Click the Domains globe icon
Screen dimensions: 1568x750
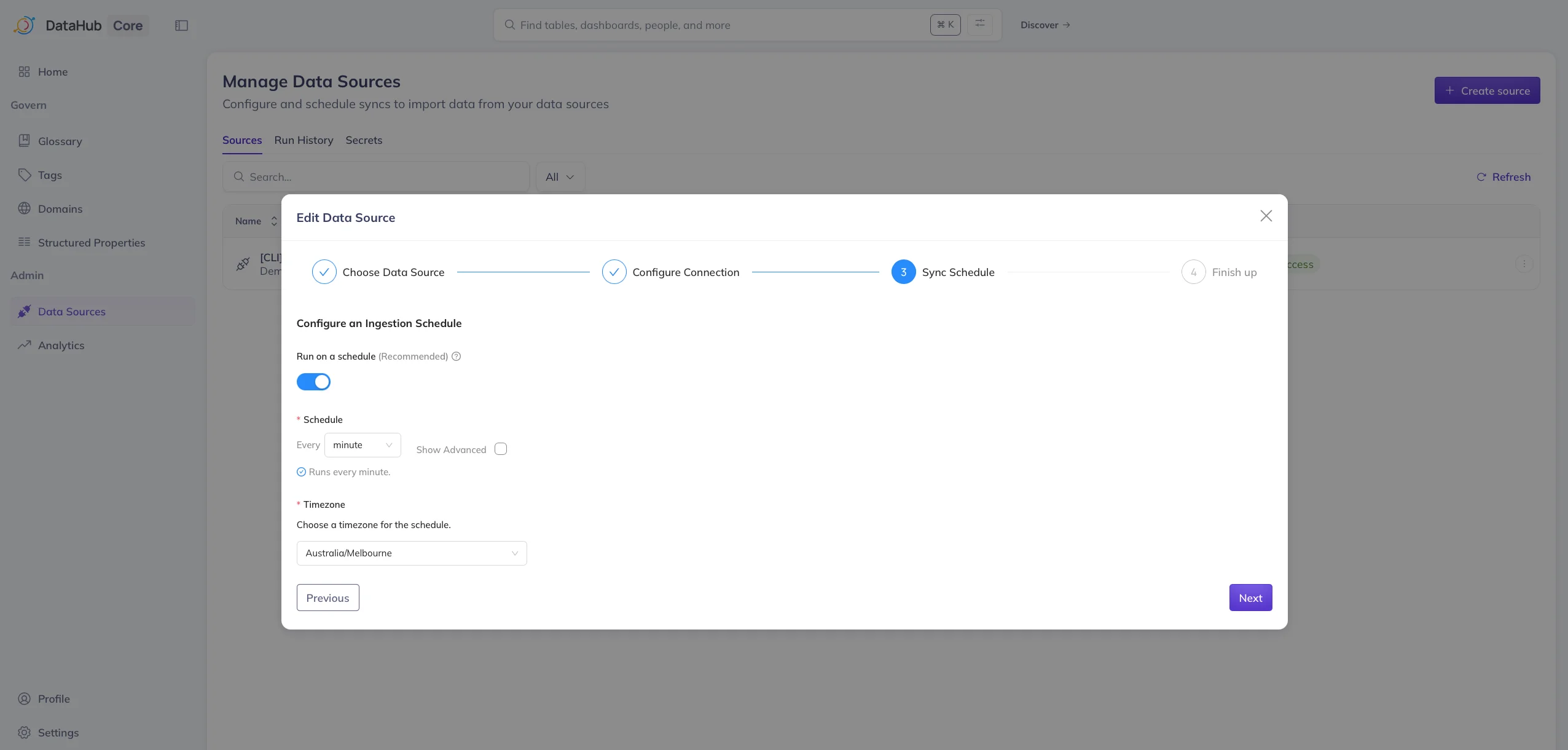[x=25, y=208]
